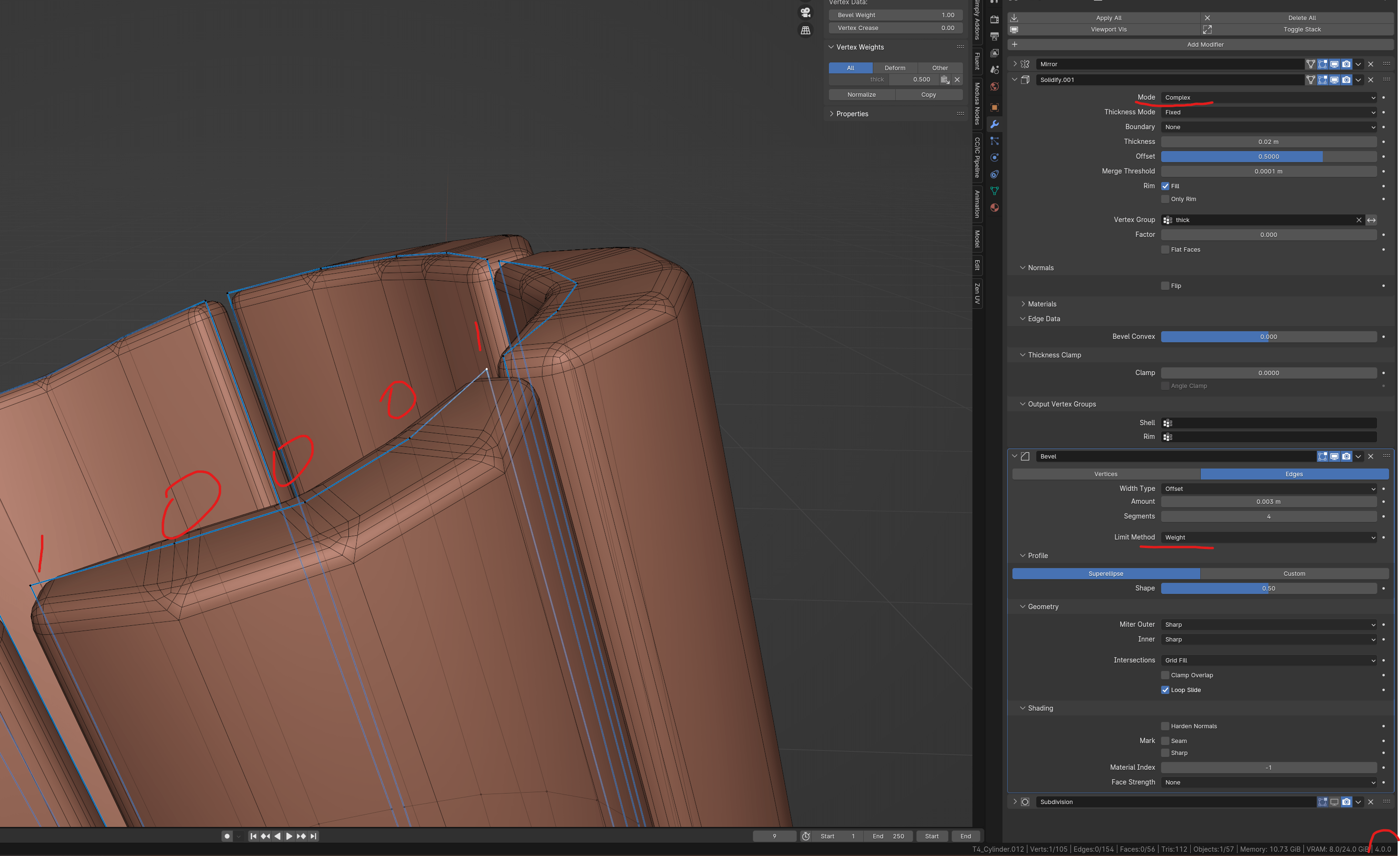Open the Material properties sphere icon
1400x856 pixels.
click(994, 207)
